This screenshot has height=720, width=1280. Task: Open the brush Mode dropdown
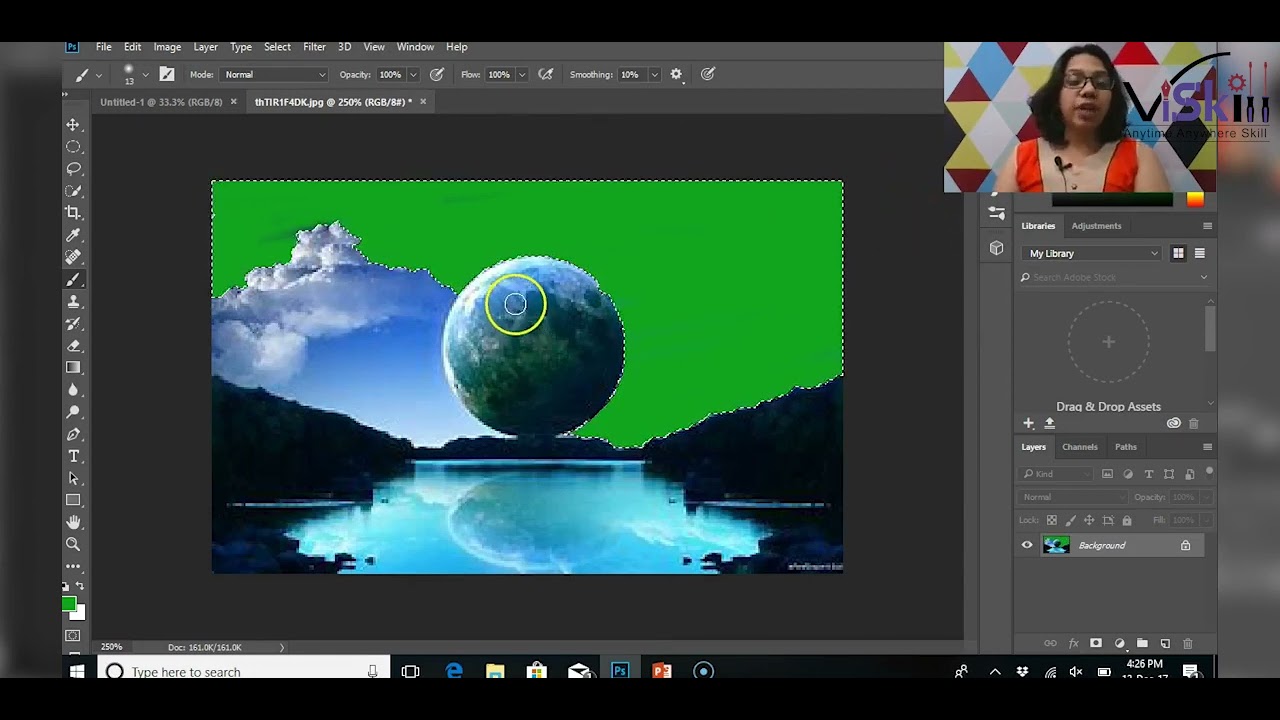274,74
